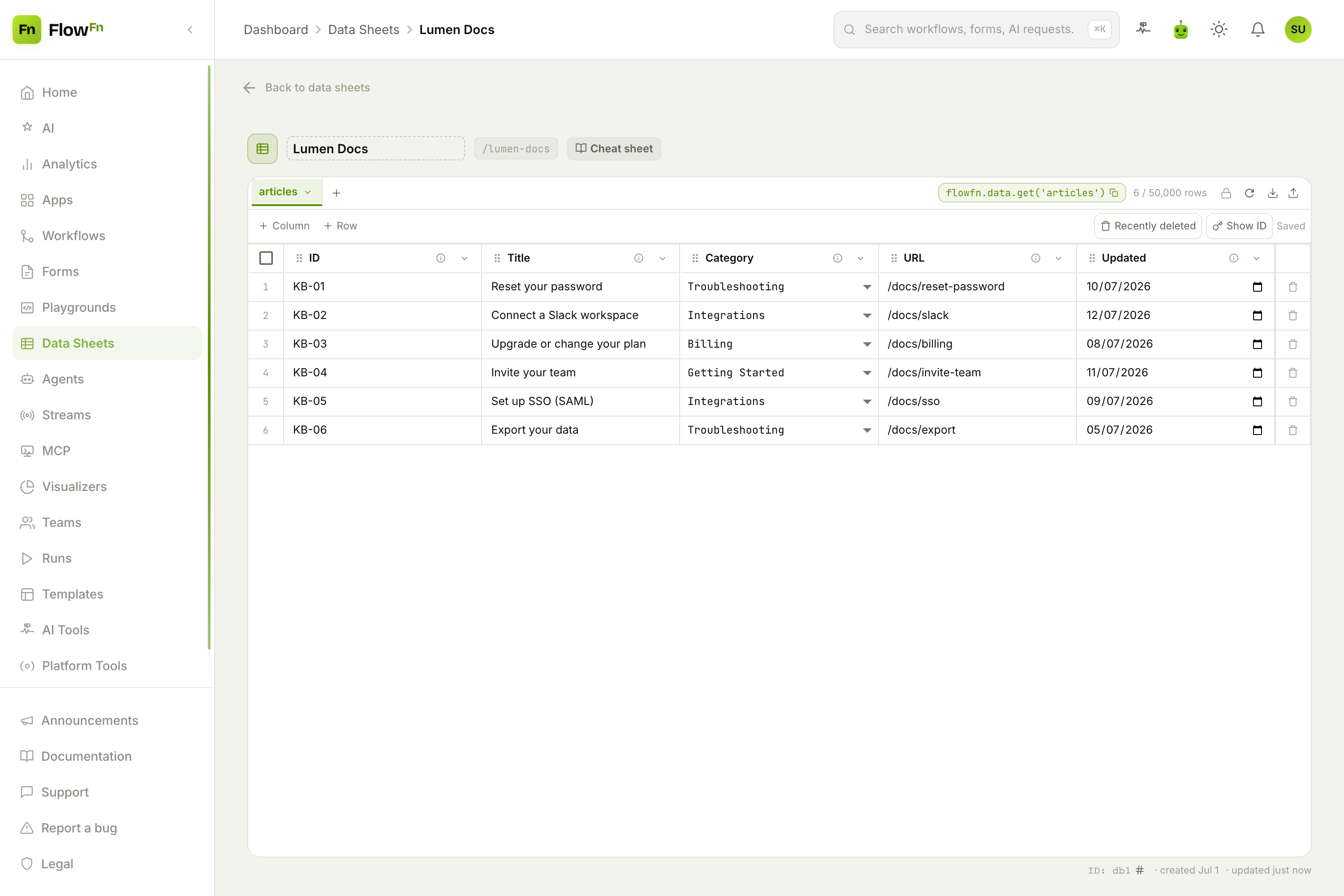Open the green robot assistant icon

coord(1181,29)
